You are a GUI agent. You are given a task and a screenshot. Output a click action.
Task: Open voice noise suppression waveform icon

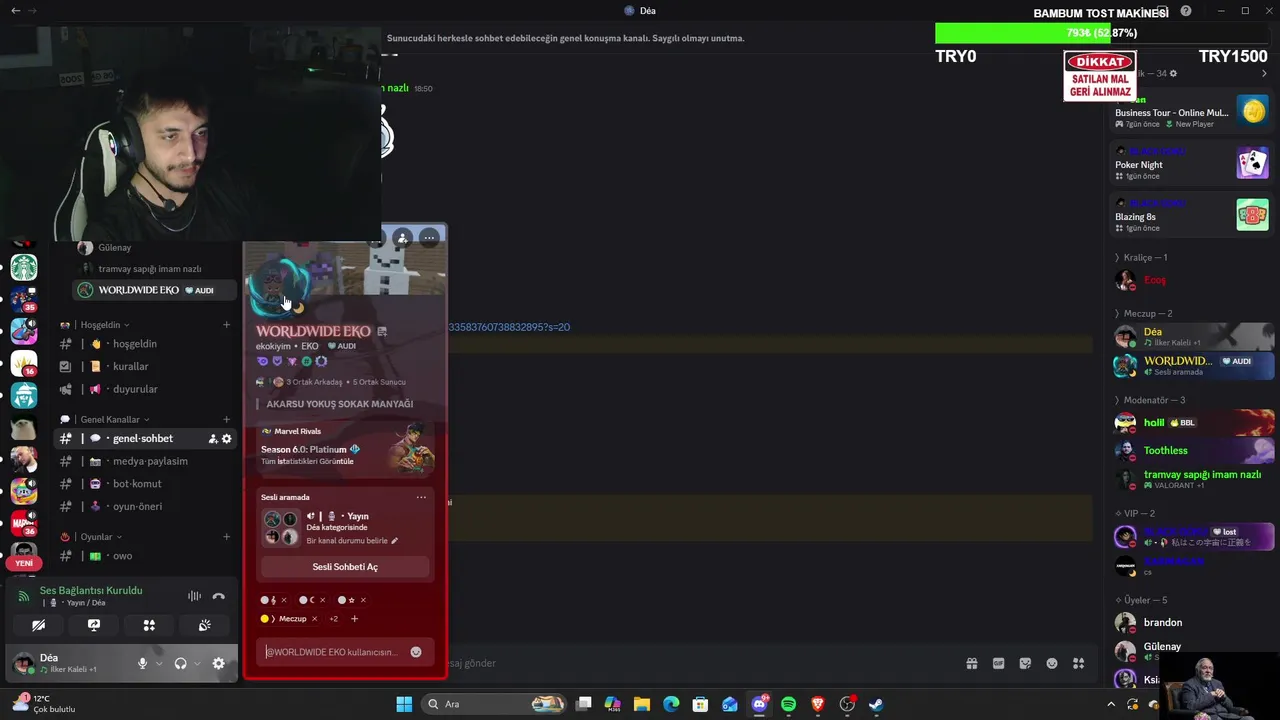click(194, 596)
